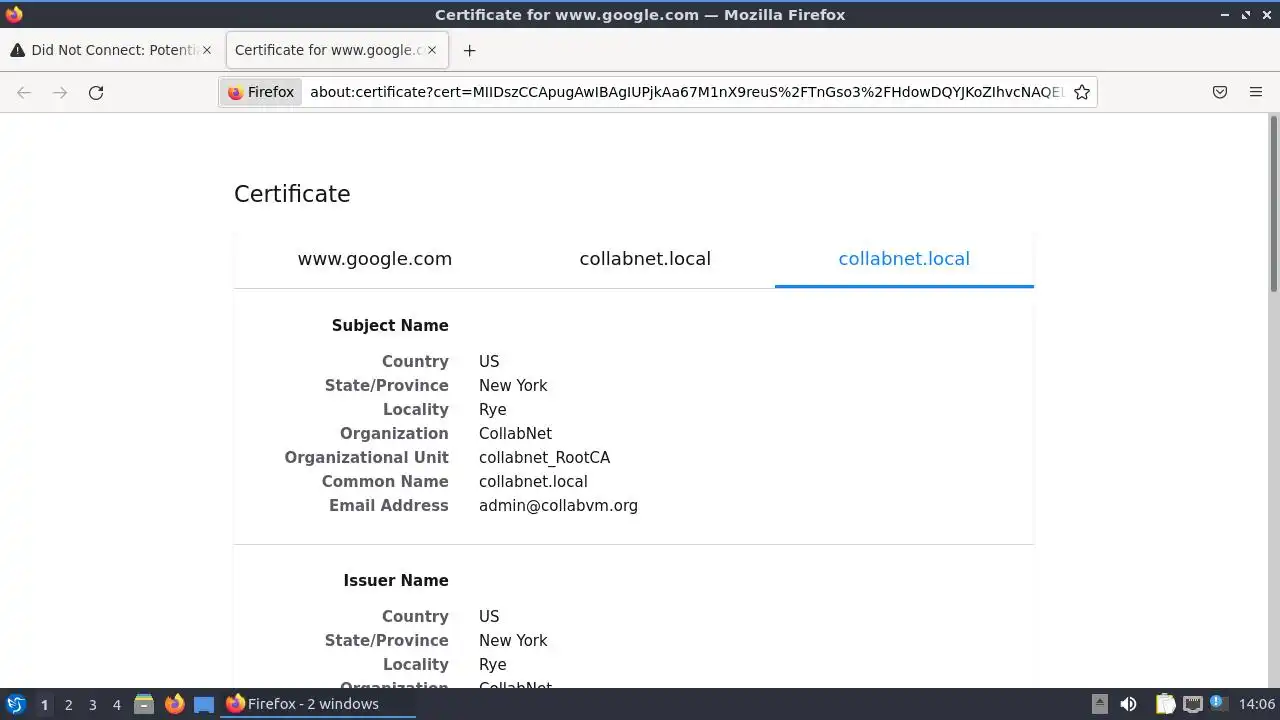
Task: Open the 'Firefox - 2 windows' taskbar entry
Action: (x=318, y=704)
